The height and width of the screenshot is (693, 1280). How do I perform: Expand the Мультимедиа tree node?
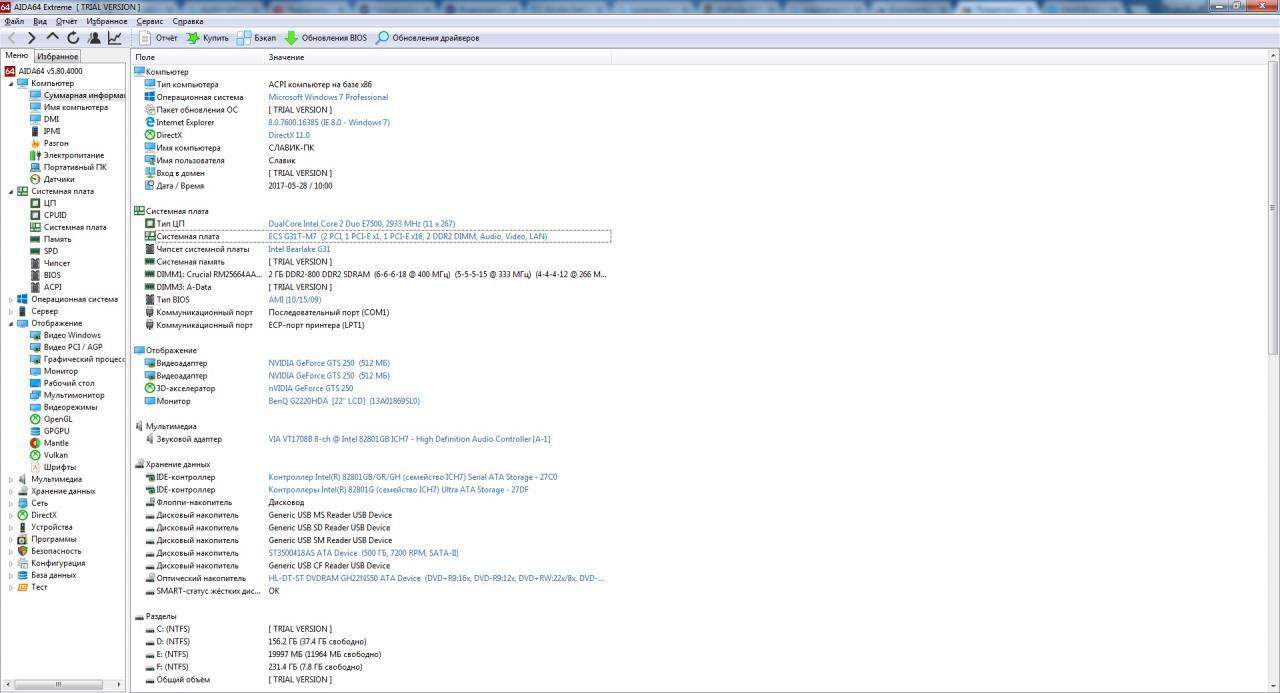(11, 479)
